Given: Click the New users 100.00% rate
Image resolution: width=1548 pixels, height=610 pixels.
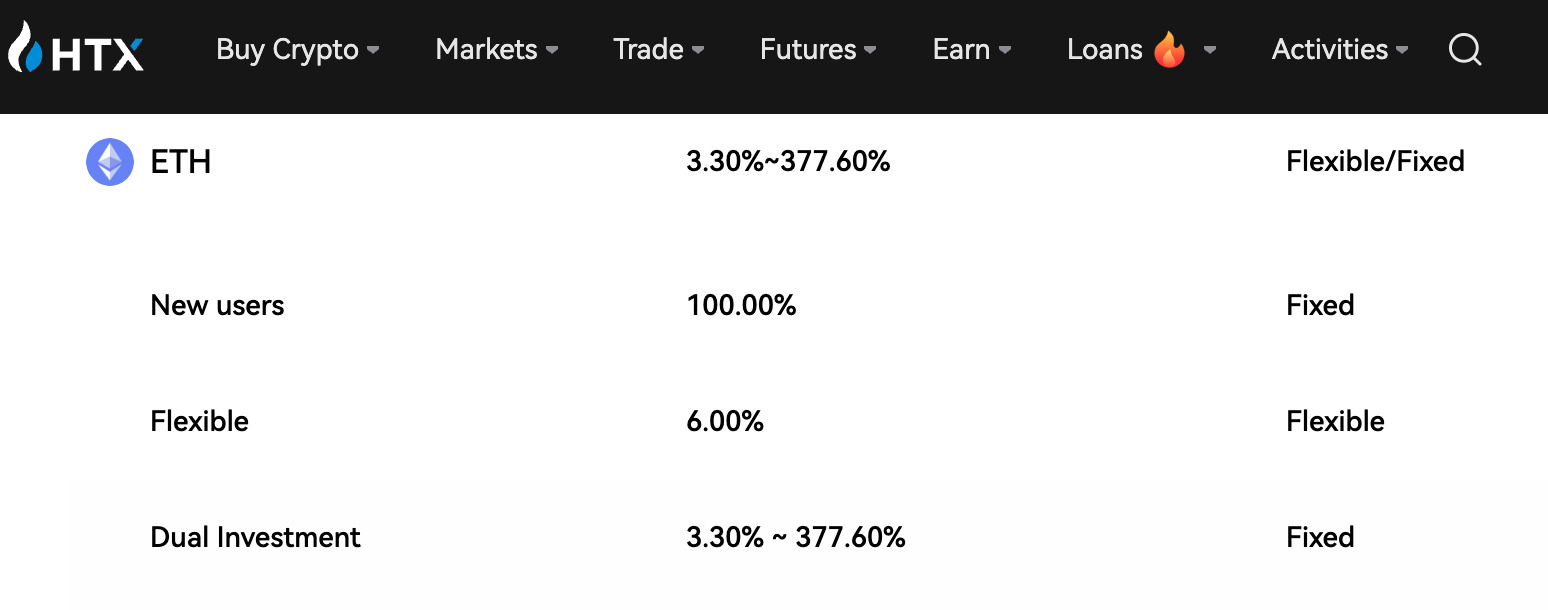Looking at the screenshot, I should coord(741,305).
